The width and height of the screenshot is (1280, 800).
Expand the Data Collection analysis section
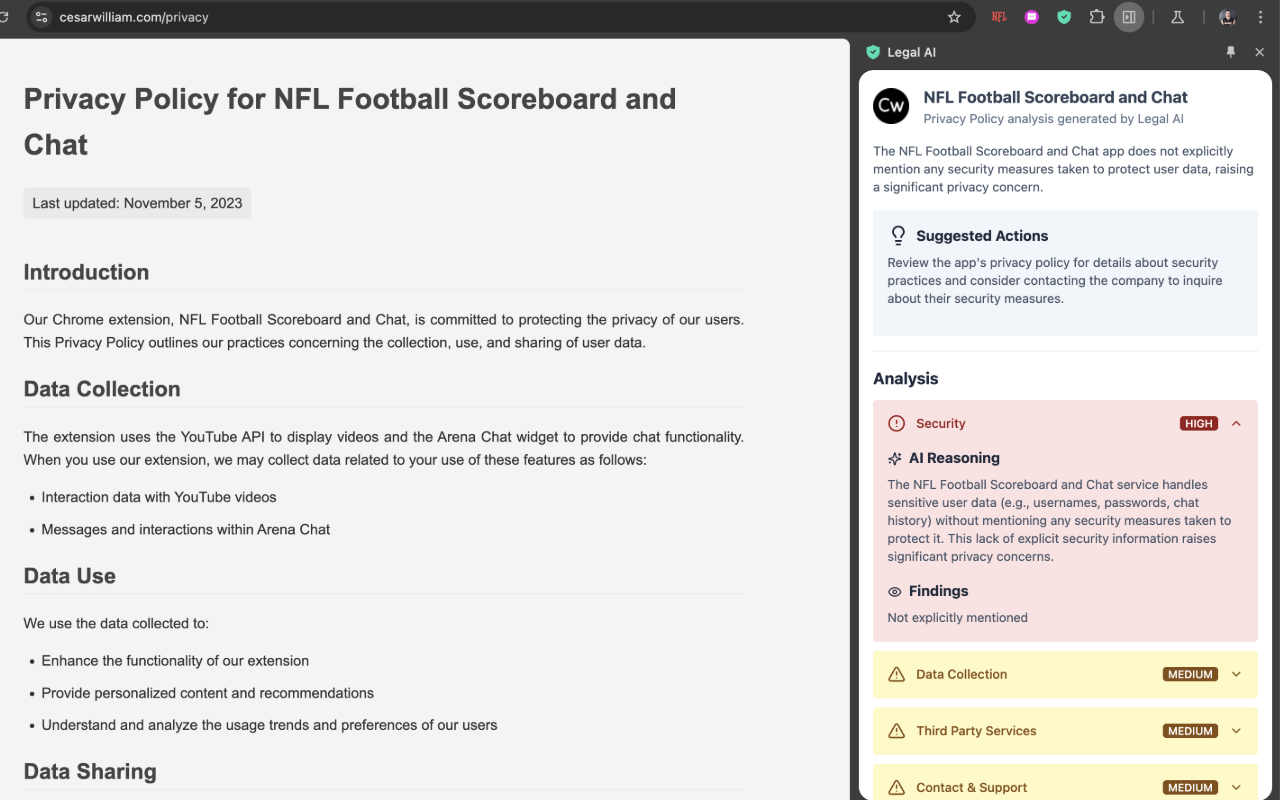[x=1236, y=674]
